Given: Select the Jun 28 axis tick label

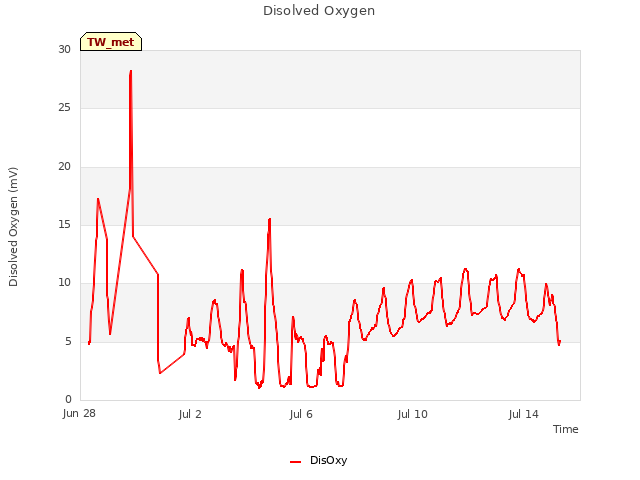Looking at the screenshot, I should [x=79, y=413].
